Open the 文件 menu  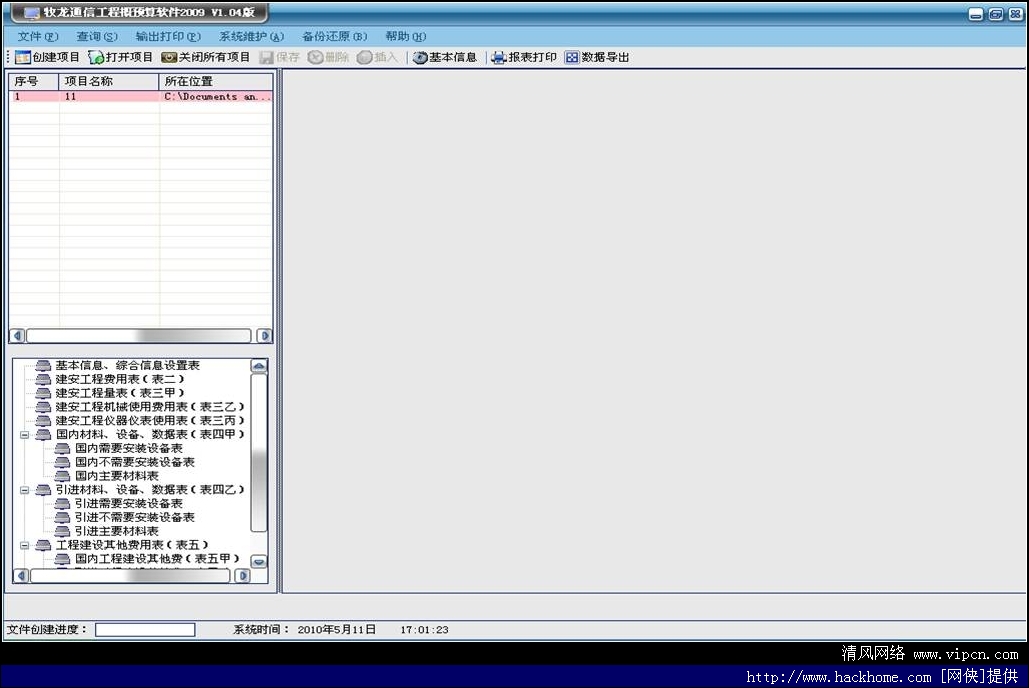pos(34,36)
